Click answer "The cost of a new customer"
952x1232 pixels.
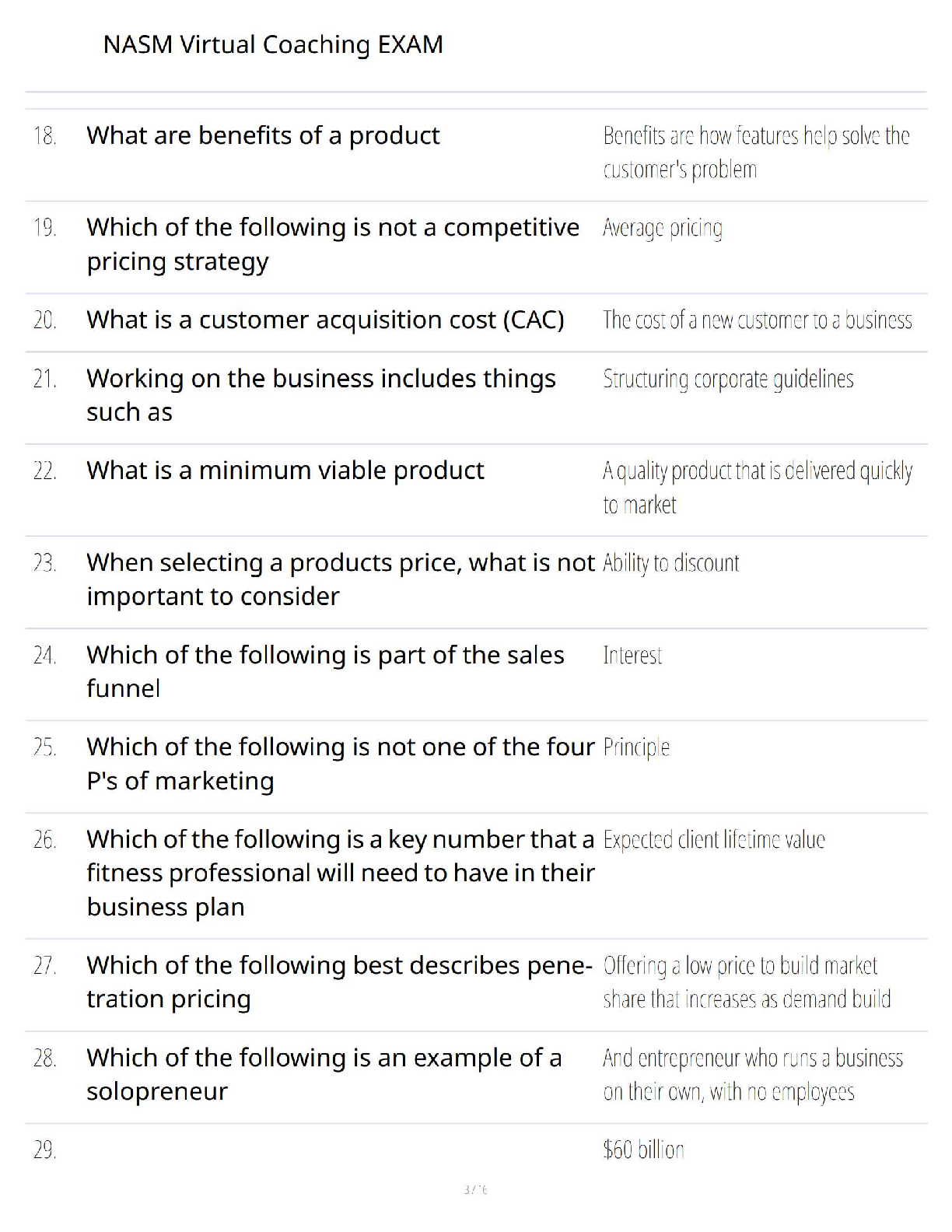coord(757,320)
